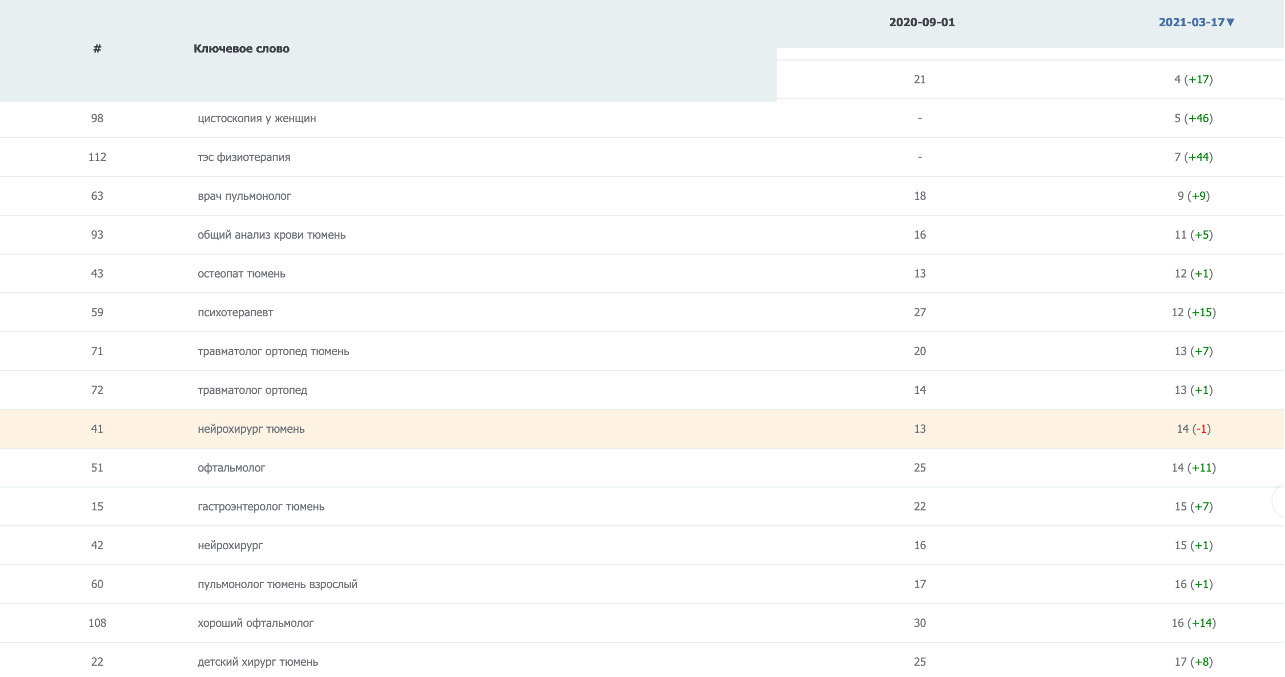Image resolution: width=1285 pixels, height=677 pixels.
Task: Click the остеопат тюмень keyword
Action: point(241,274)
